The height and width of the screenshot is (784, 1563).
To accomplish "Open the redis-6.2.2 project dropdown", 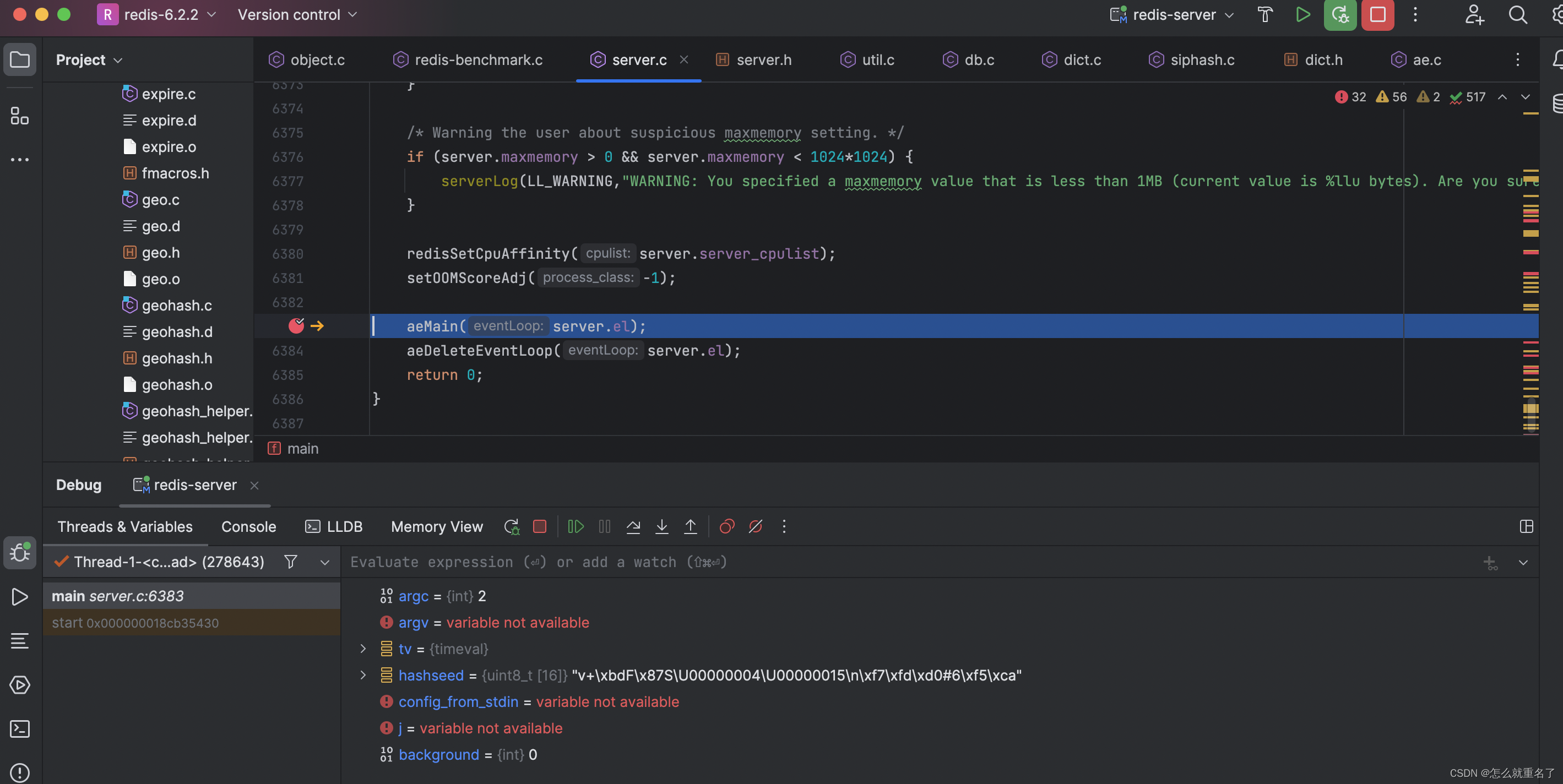I will pos(156,14).
